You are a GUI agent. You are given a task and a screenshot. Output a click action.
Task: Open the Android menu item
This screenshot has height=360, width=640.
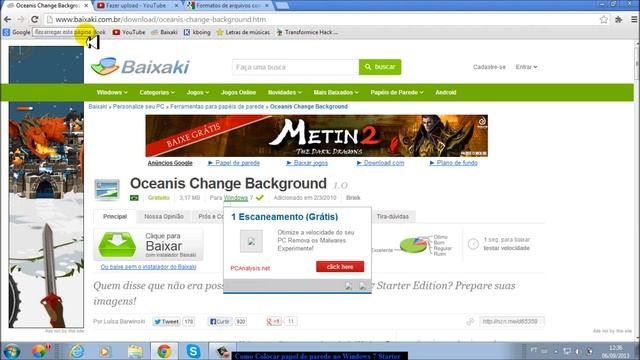tap(446, 93)
